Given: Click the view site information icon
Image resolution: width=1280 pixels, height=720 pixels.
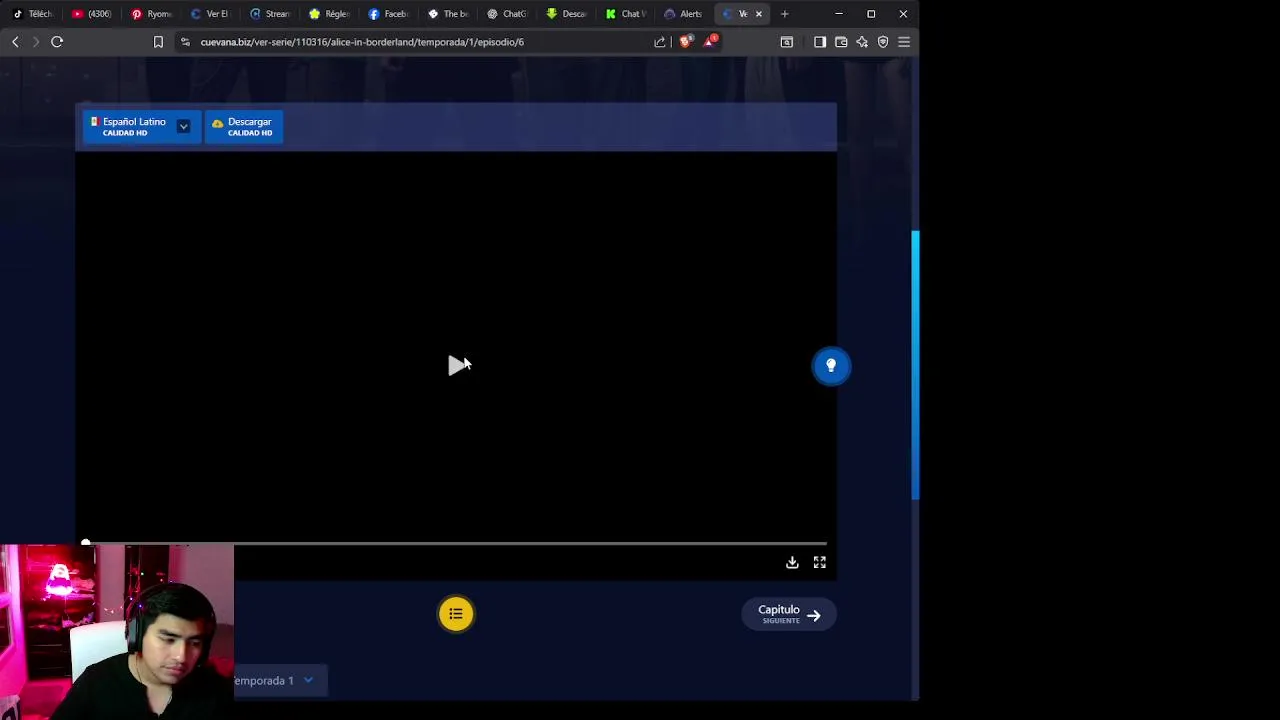Looking at the screenshot, I should (x=185, y=42).
